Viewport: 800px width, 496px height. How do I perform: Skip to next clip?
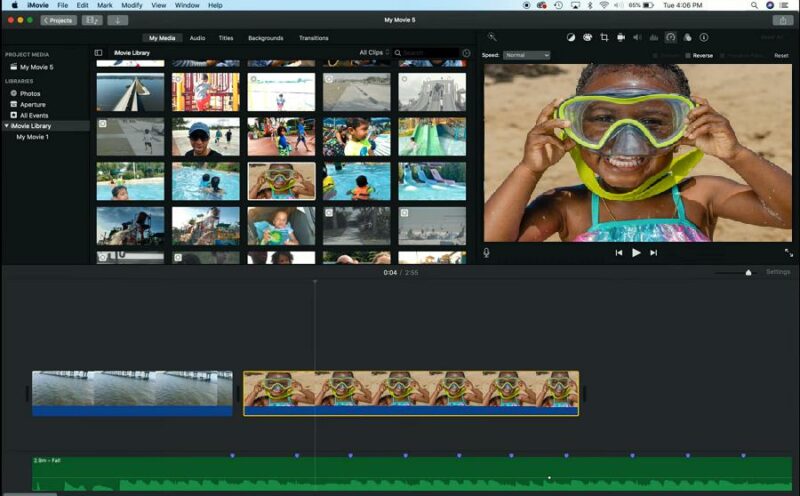654,253
